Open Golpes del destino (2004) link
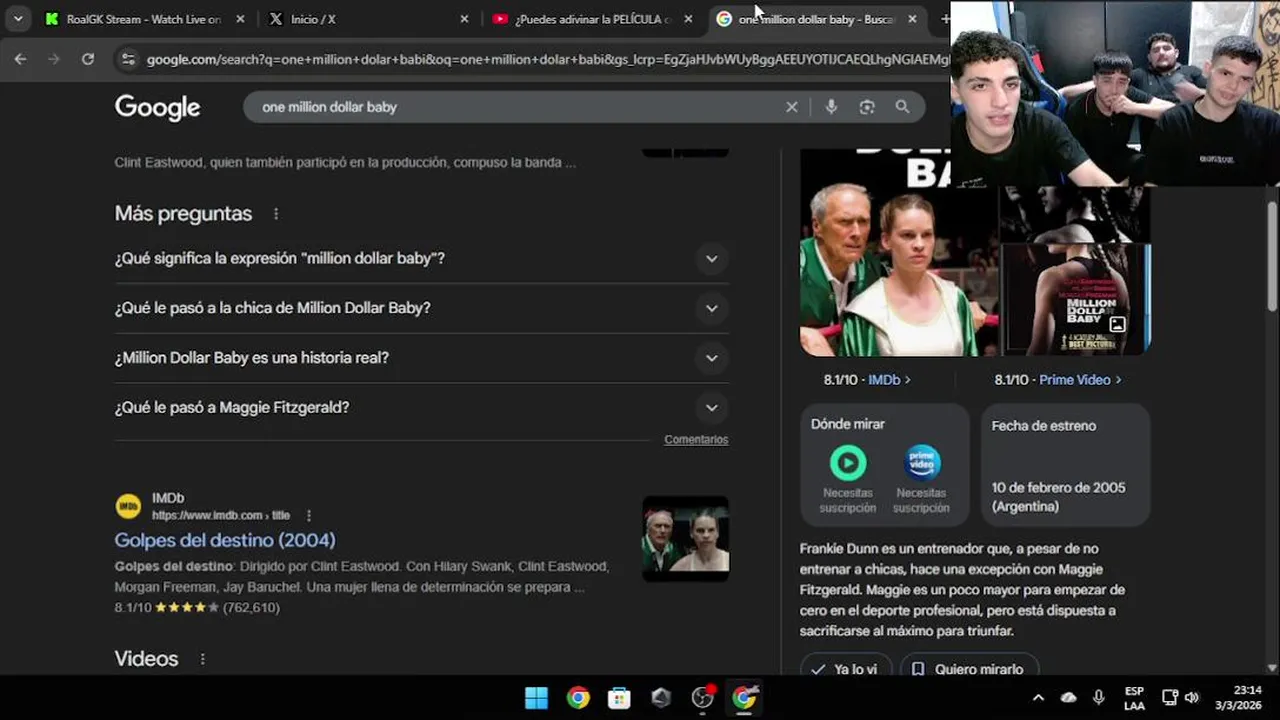Screen dimensions: 1280x720 coord(225,540)
